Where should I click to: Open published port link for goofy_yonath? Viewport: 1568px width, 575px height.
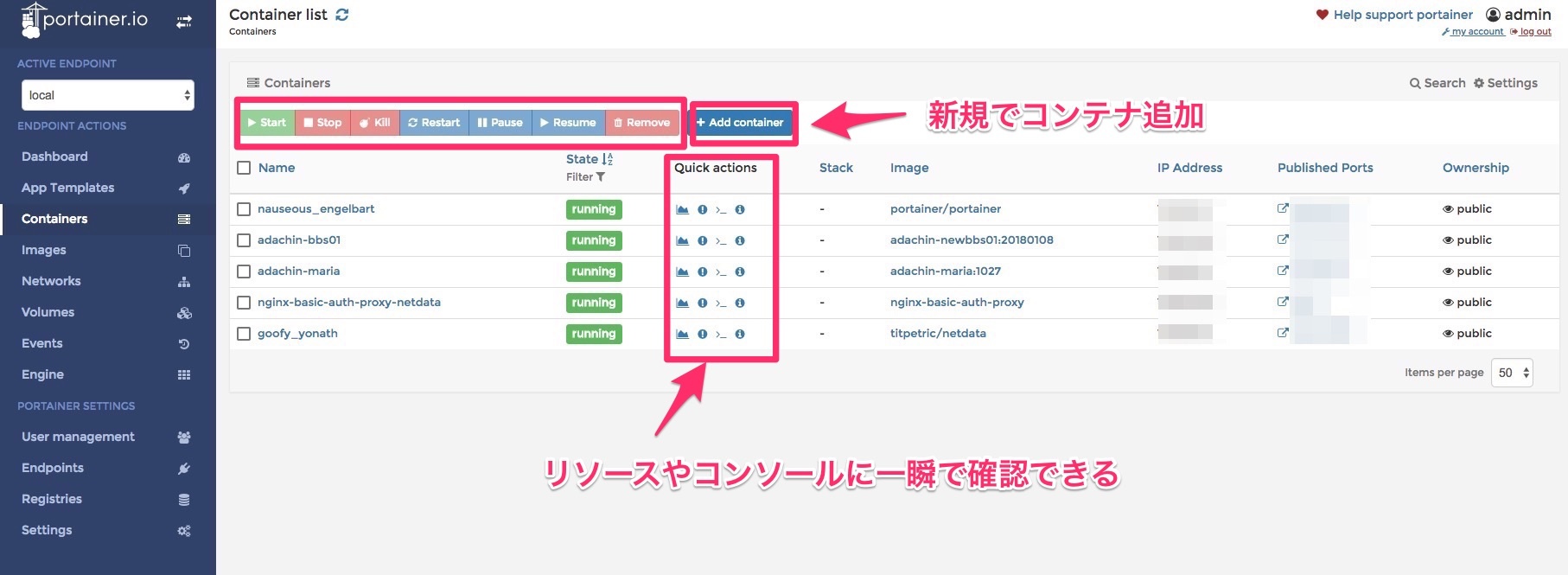(1283, 333)
